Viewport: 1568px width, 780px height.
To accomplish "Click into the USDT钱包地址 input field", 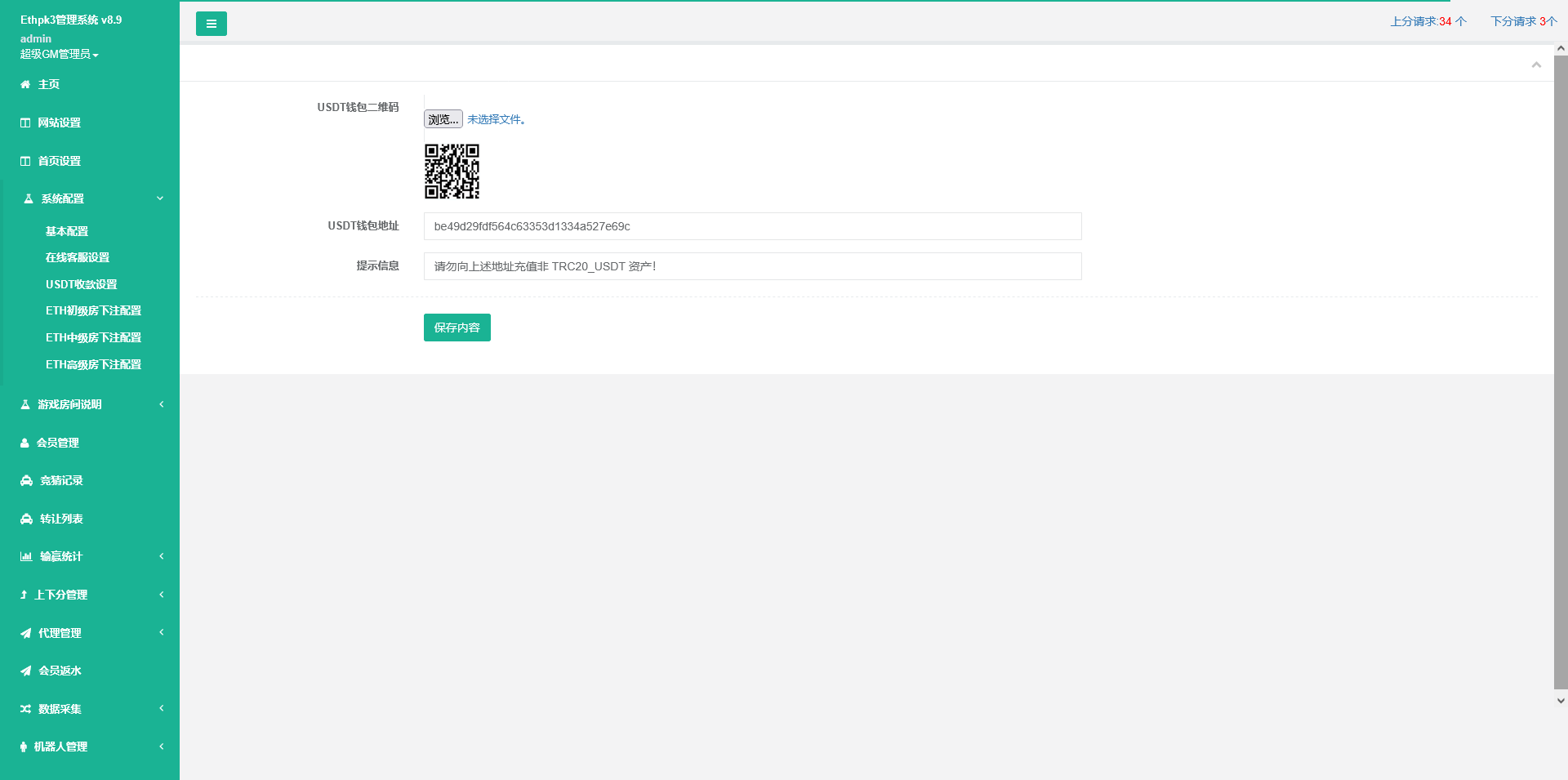I will tap(752, 226).
